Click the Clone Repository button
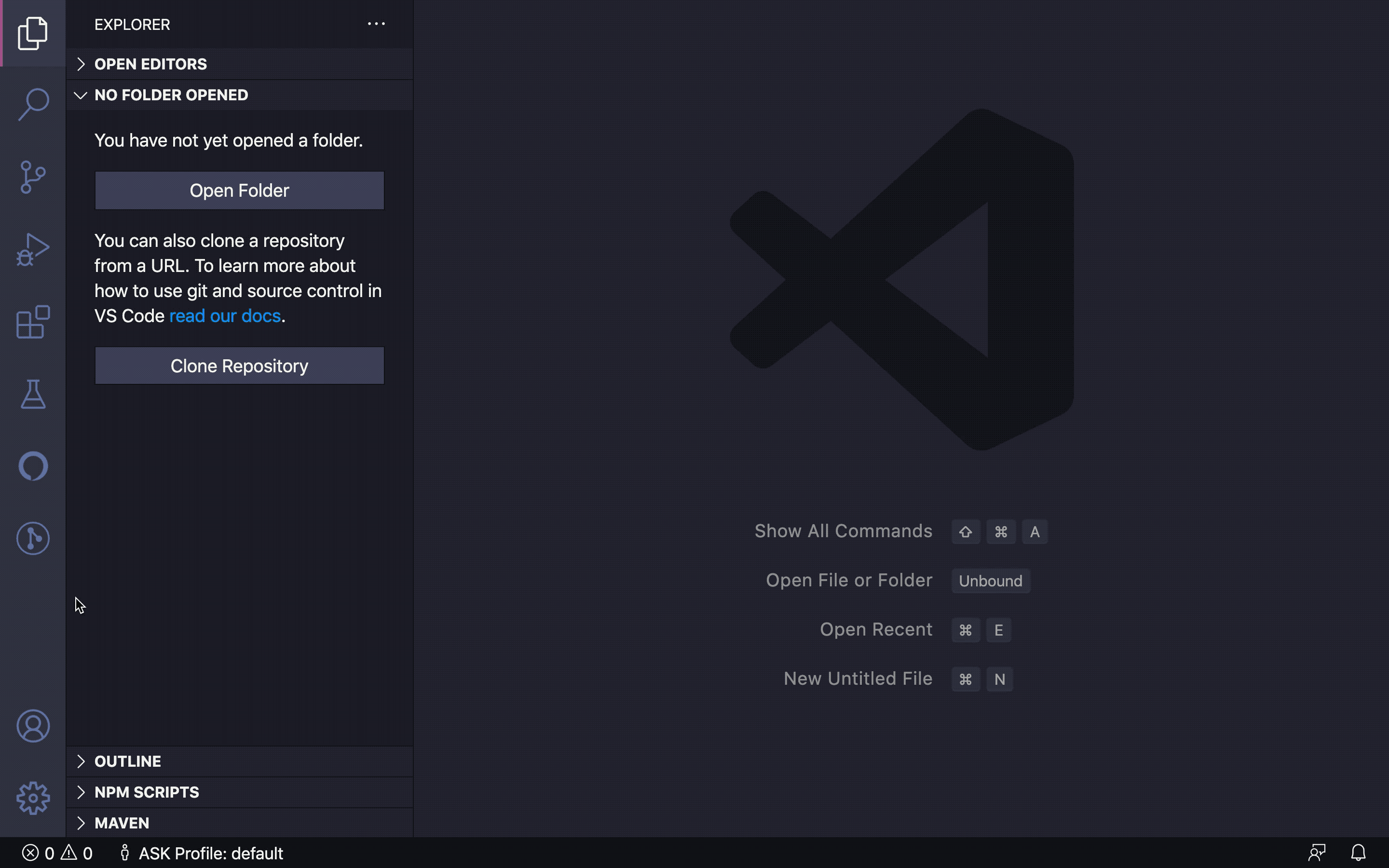This screenshot has width=1389, height=868. tap(239, 366)
